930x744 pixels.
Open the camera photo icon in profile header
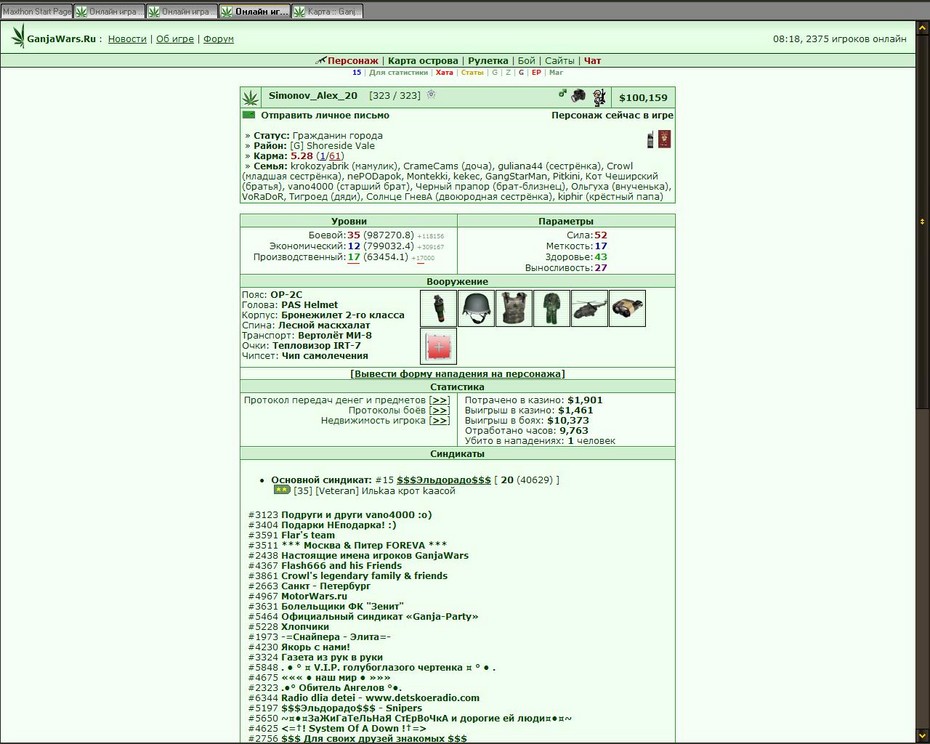pyautogui.click(x=578, y=95)
